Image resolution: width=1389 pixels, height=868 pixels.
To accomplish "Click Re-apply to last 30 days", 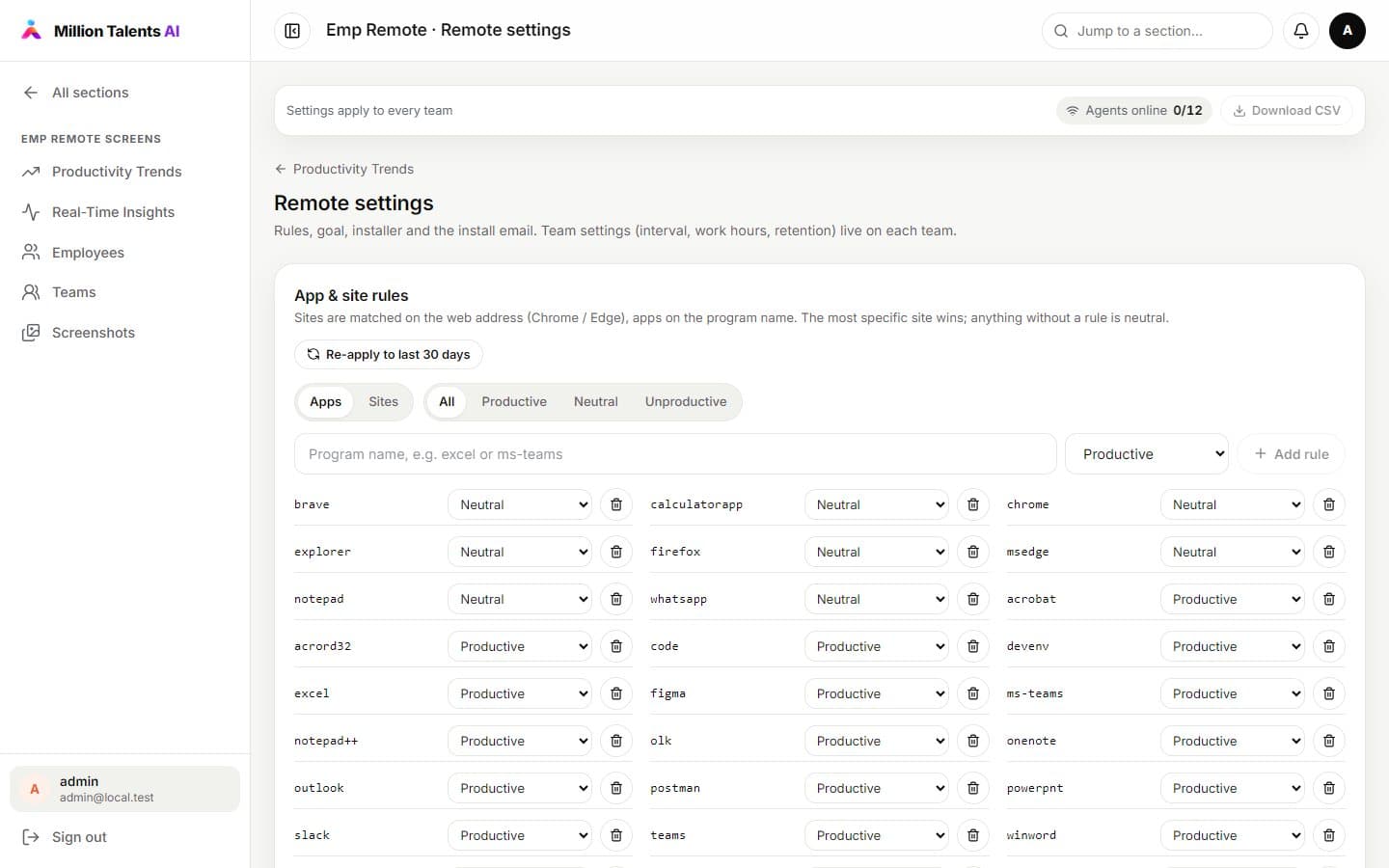I will (x=389, y=355).
